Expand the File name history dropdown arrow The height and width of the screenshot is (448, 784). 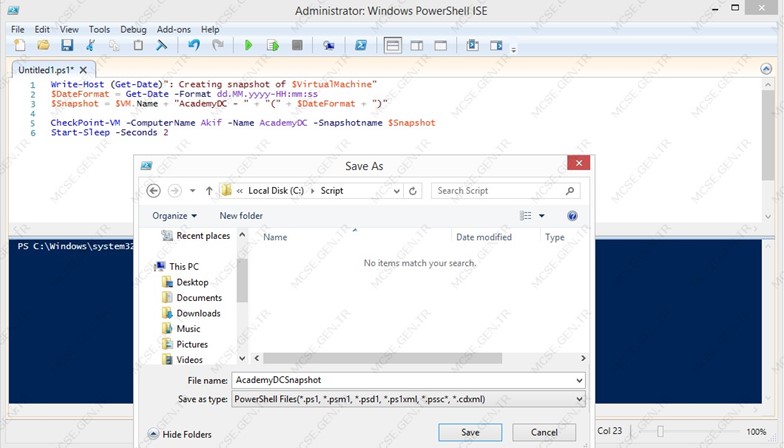click(x=579, y=380)
